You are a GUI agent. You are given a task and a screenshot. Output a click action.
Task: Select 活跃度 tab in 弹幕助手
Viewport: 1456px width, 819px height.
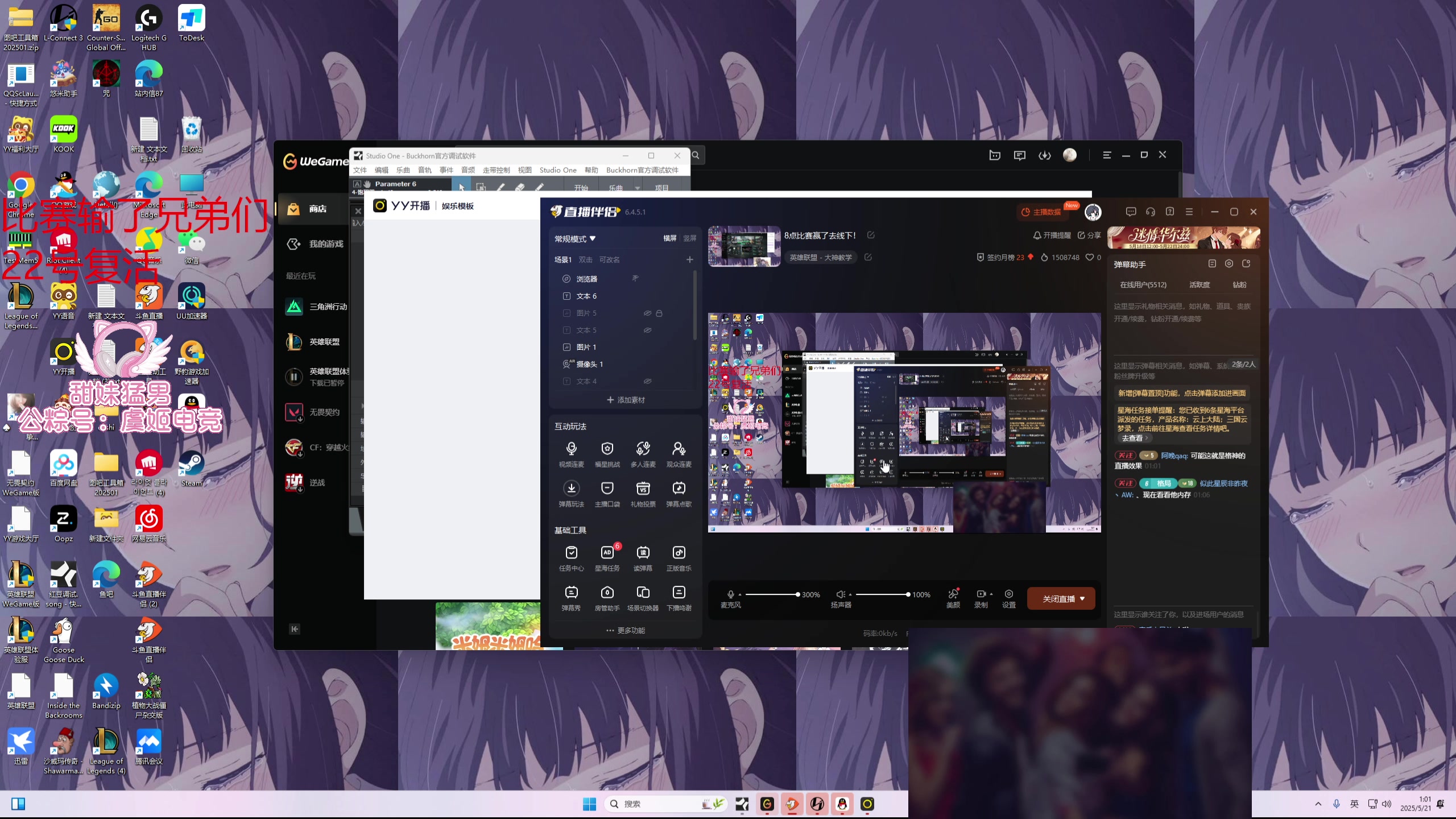[1199, 285]
